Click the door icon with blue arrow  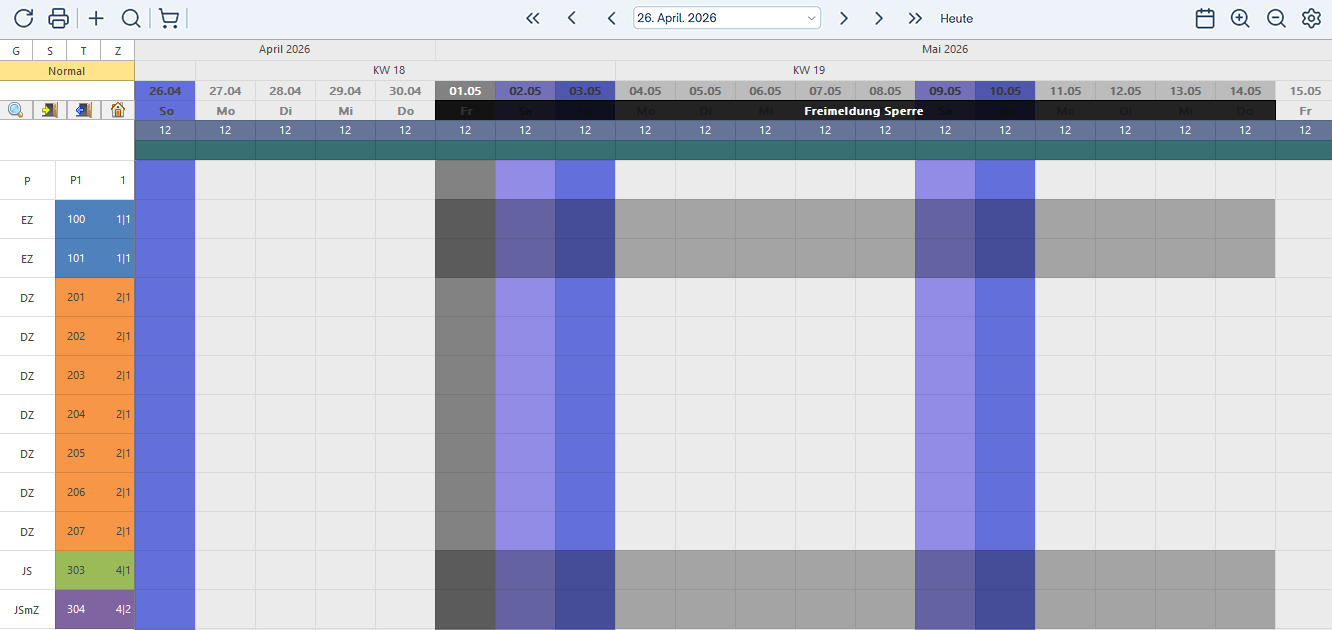84,110
